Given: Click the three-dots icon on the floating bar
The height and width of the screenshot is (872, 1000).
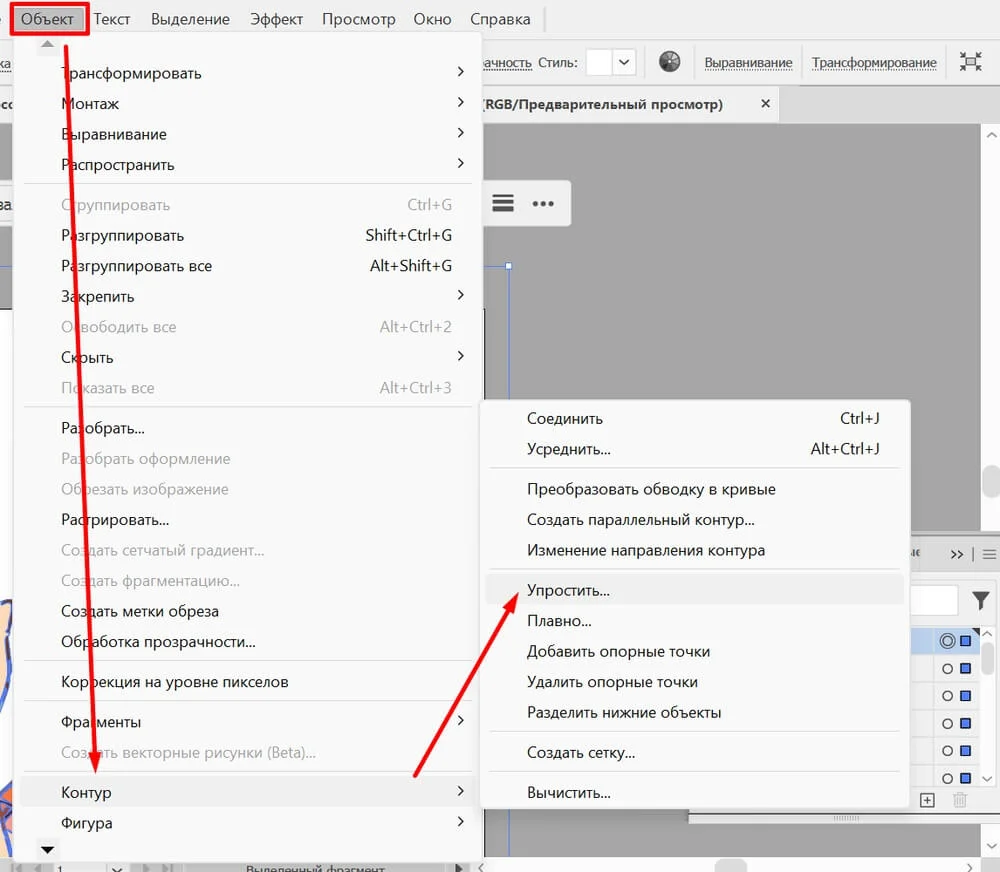Looking at the screenshot, I should click(x=543, y=204).
